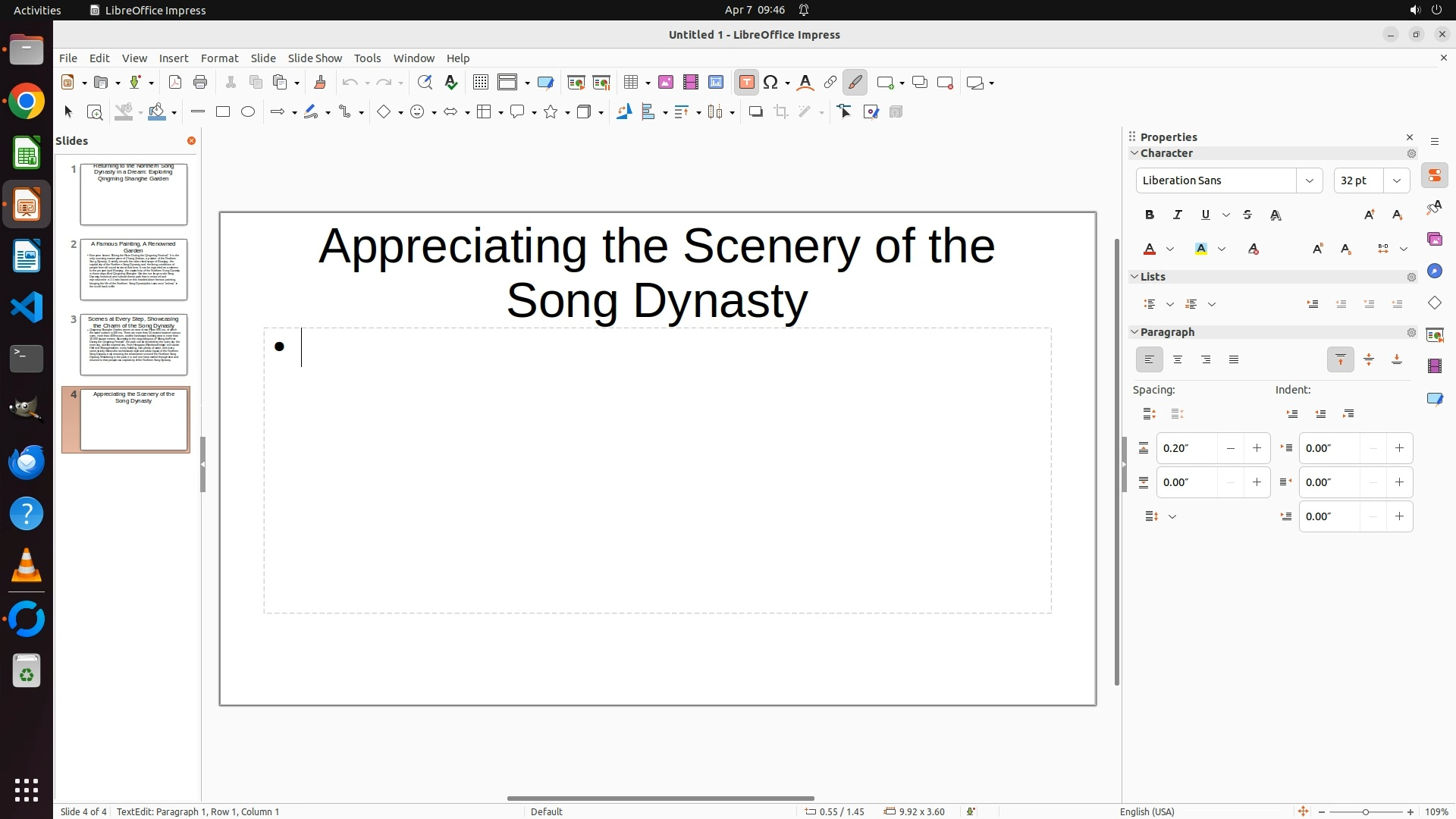Click the Display Grid icon
1456x819 pixels.
point(480,83)
